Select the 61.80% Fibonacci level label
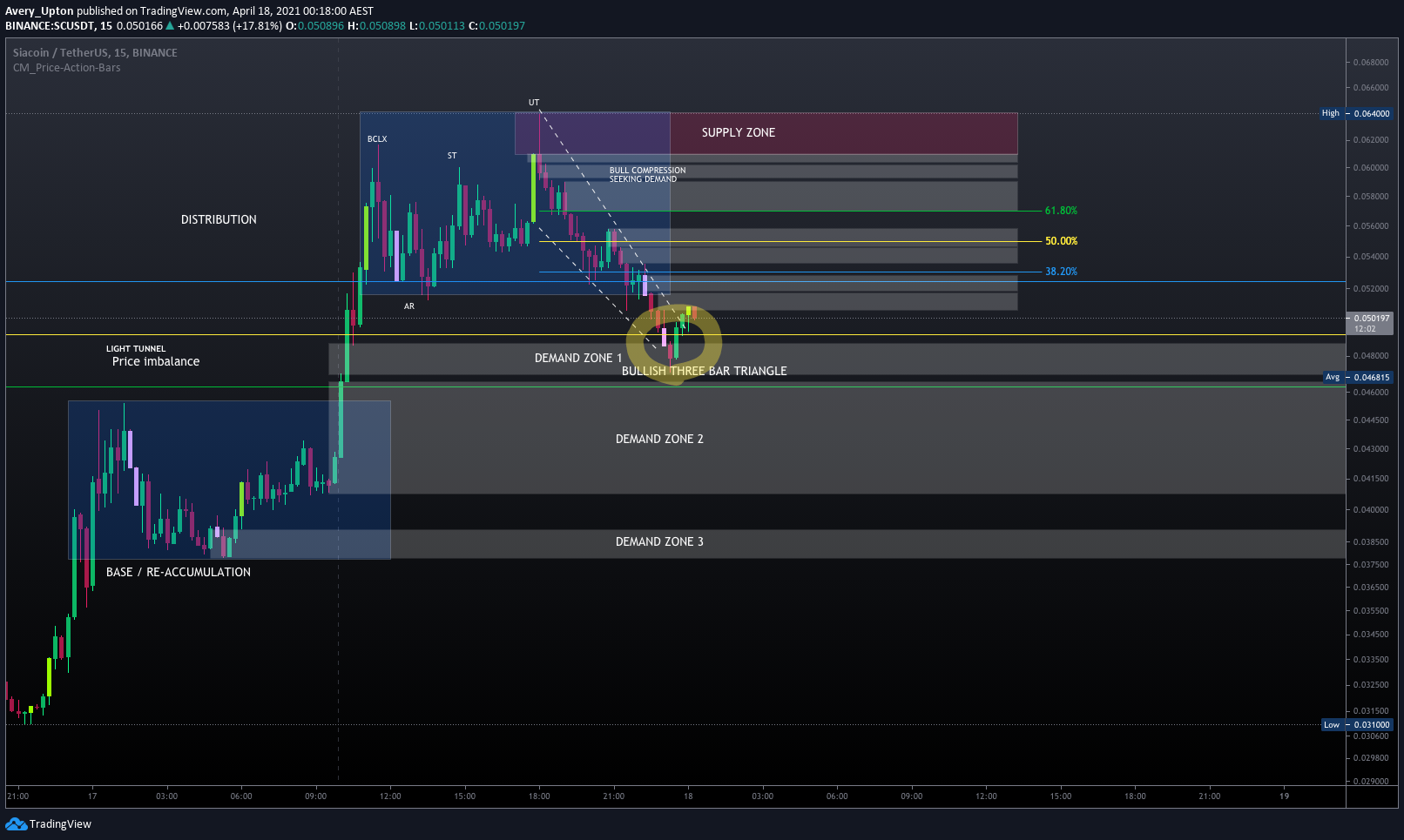Viewport: 1404px width, 840px height. click(x=1061, y=211)
